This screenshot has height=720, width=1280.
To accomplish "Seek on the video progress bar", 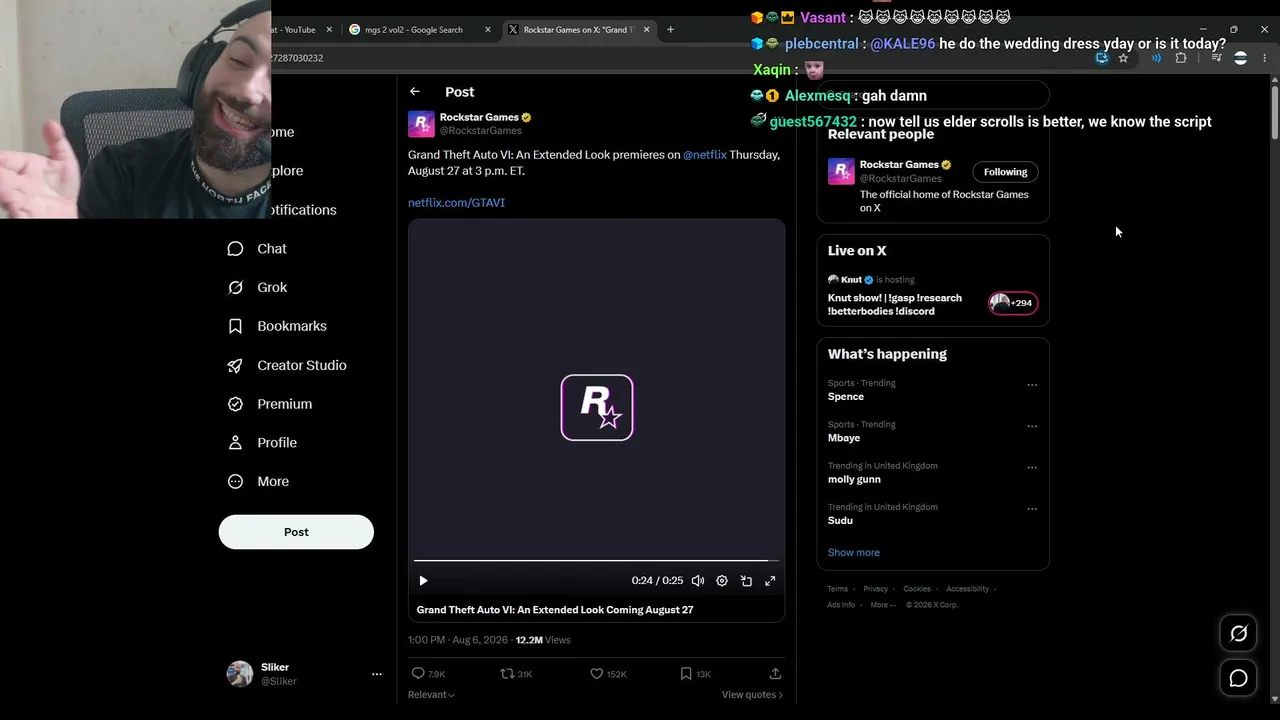I will click(x=597, y=561).
